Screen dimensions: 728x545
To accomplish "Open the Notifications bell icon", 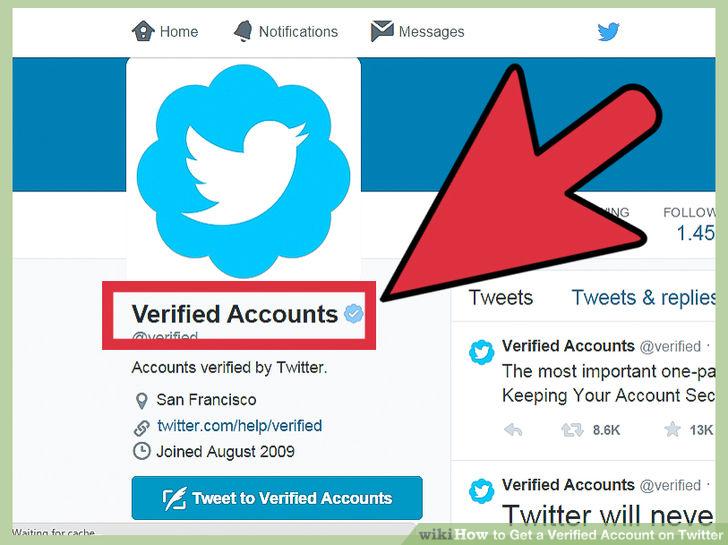I will [243, 31].
